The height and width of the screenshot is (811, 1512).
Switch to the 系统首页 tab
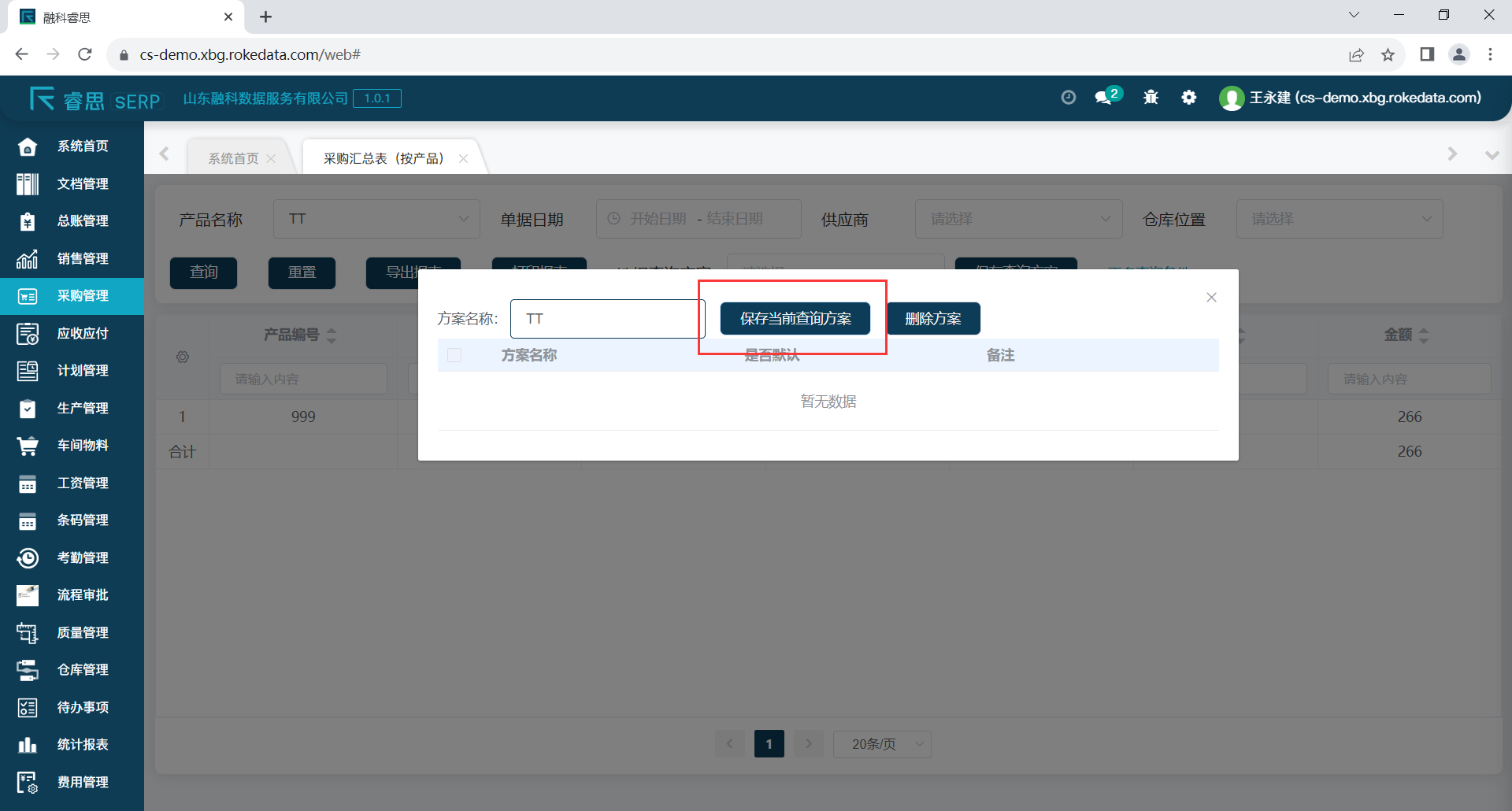pos(233,158)
